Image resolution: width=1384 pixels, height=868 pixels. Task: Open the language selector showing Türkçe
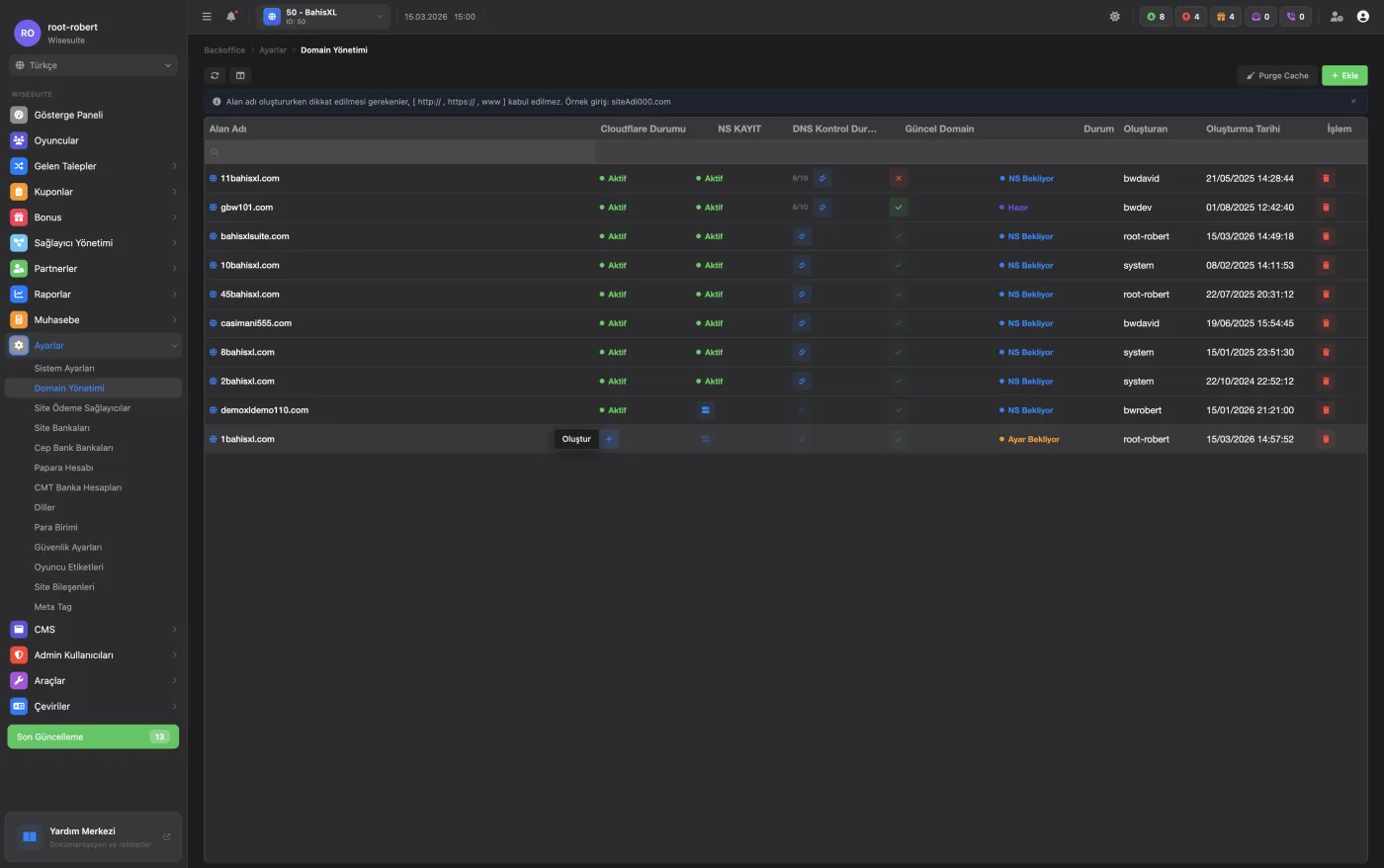[92, 64]
